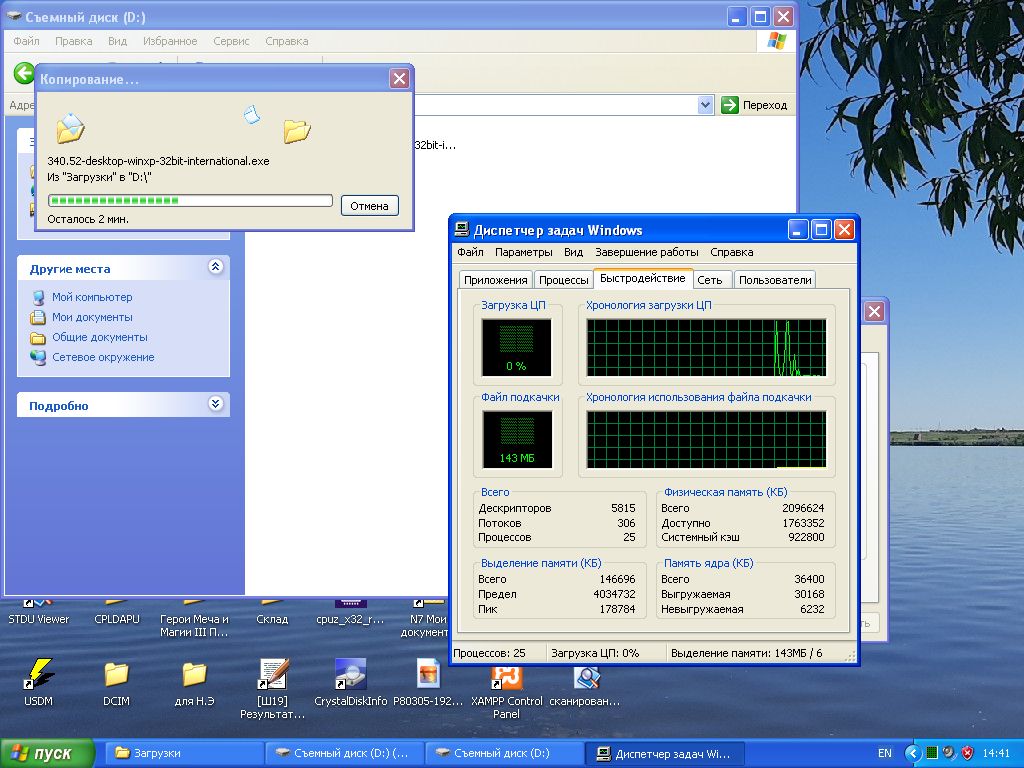Image resolution: width=1024 pixels, height=768 pixels.
Task: Cancel copying with the Отмена button
Action: (x=369, y=205)
